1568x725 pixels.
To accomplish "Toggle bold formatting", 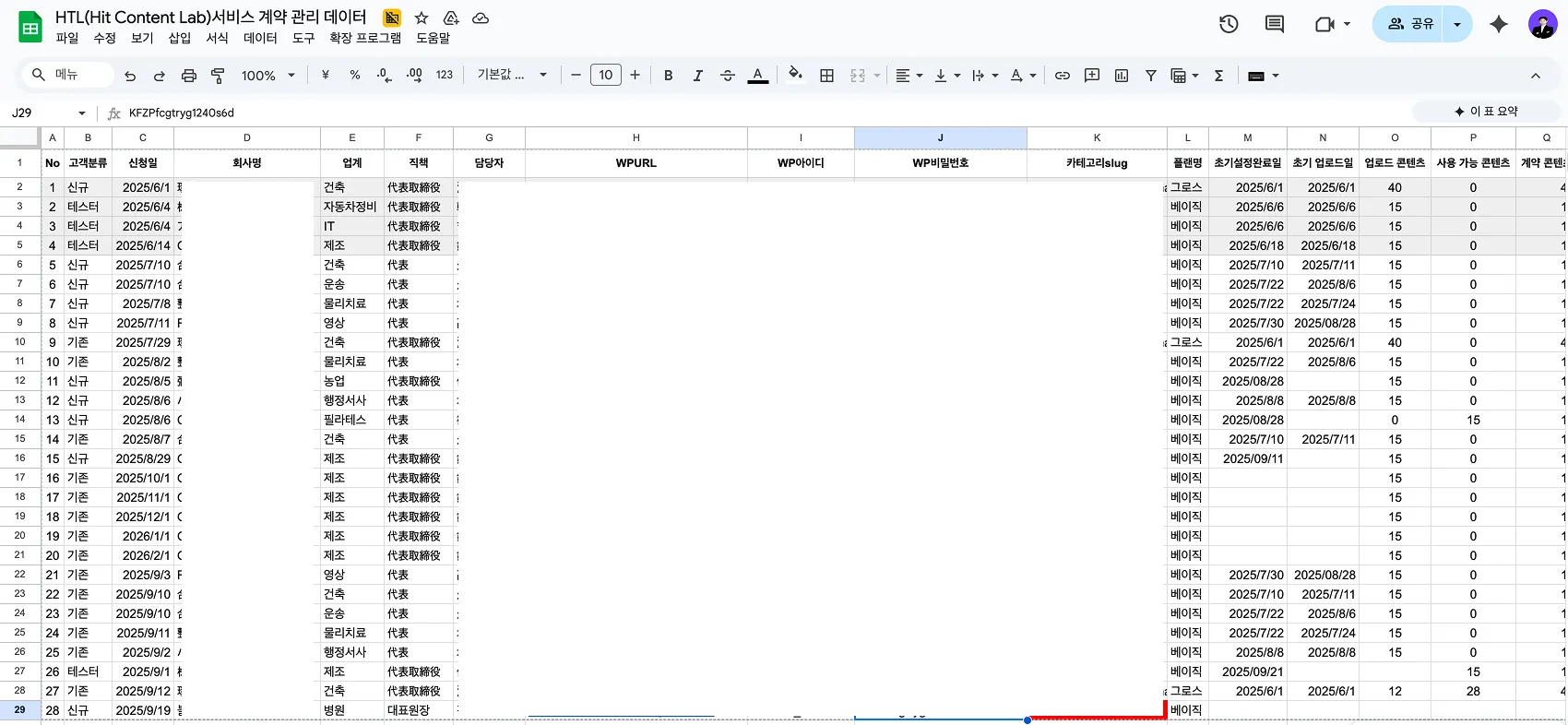I will coord(668,76).
